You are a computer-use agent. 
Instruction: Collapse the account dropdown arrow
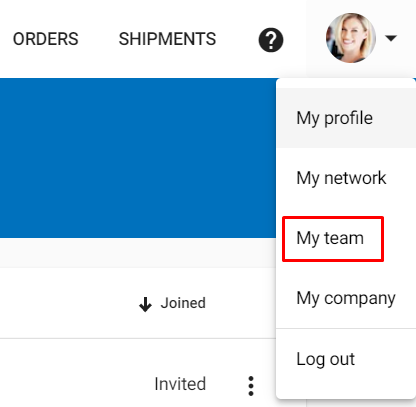[391, 38]
